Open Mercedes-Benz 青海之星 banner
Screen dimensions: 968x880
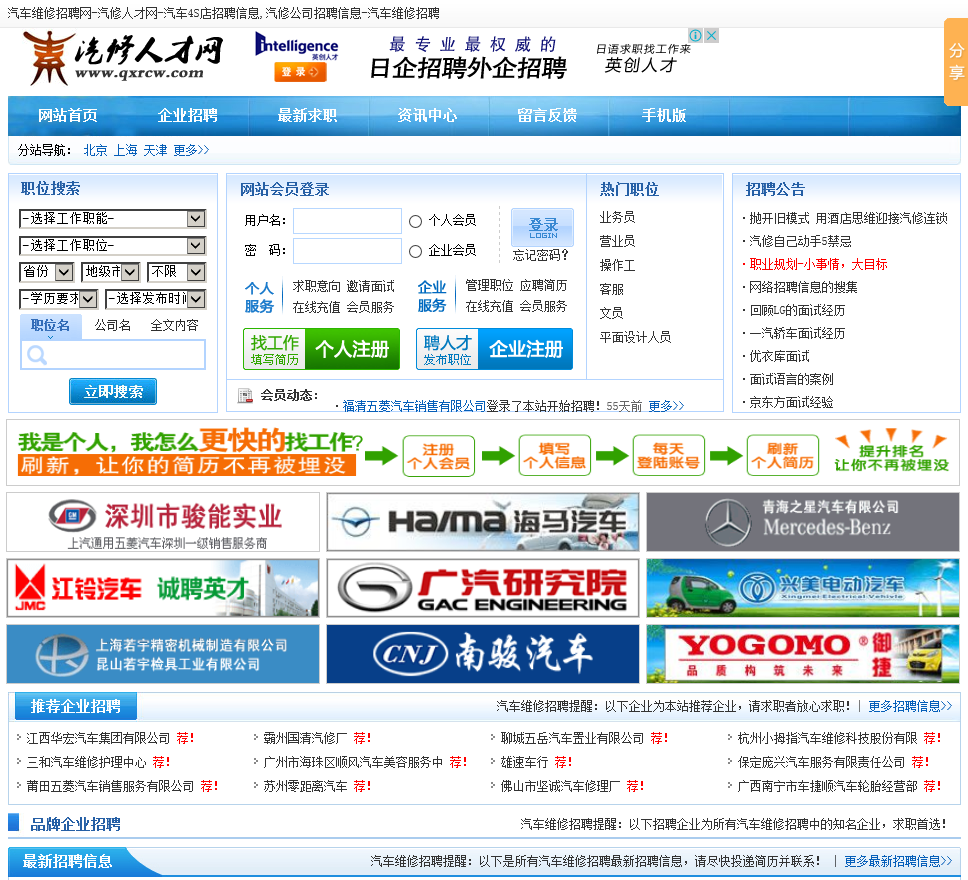[803, 522]
